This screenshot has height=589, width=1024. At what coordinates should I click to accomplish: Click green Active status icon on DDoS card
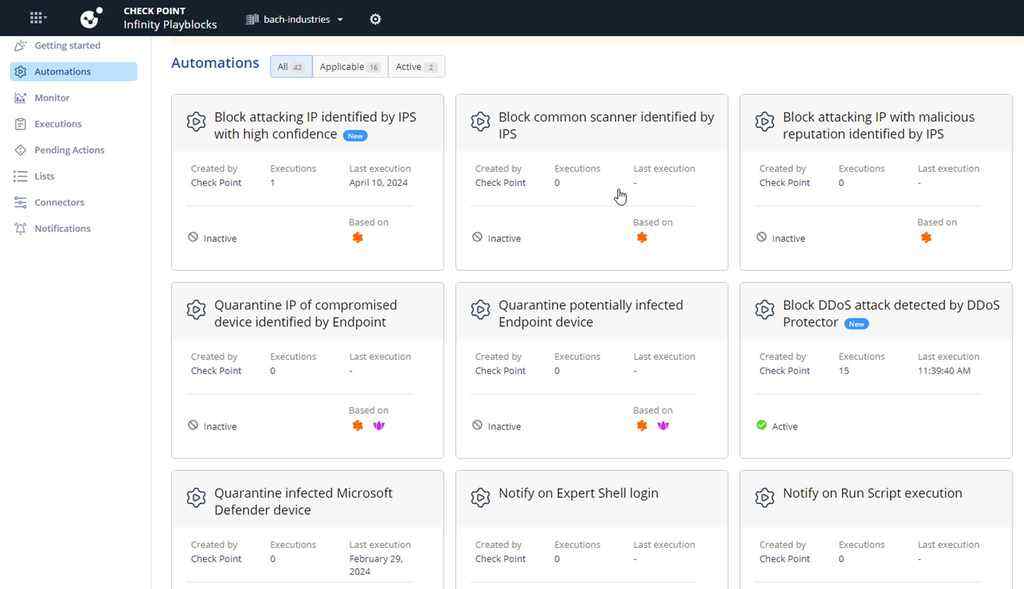761,425
